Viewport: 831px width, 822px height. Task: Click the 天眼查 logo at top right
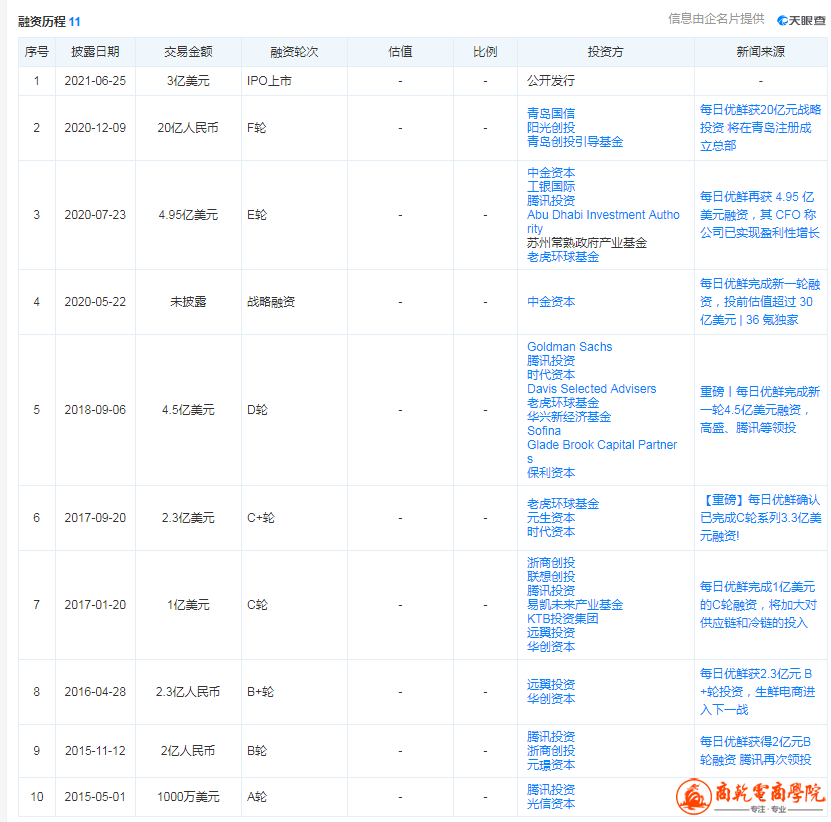point(801,19)
